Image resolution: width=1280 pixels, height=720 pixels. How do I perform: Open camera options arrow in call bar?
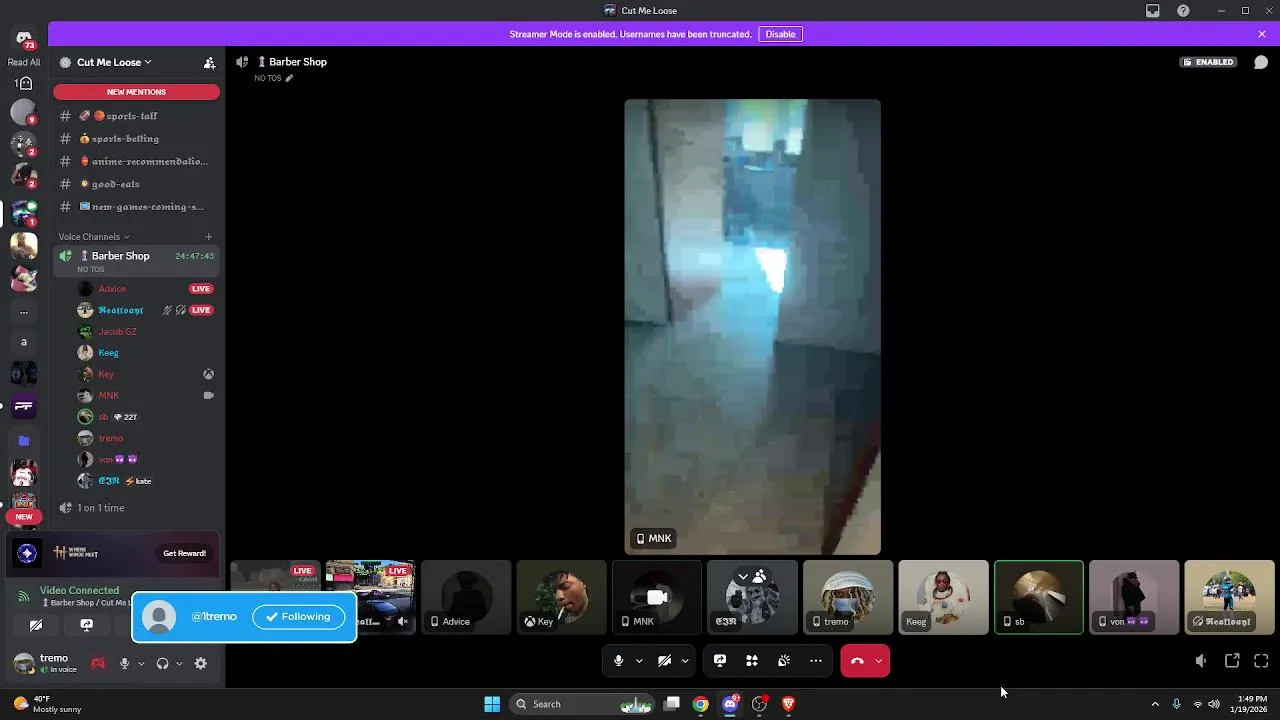tap(685, 661)
